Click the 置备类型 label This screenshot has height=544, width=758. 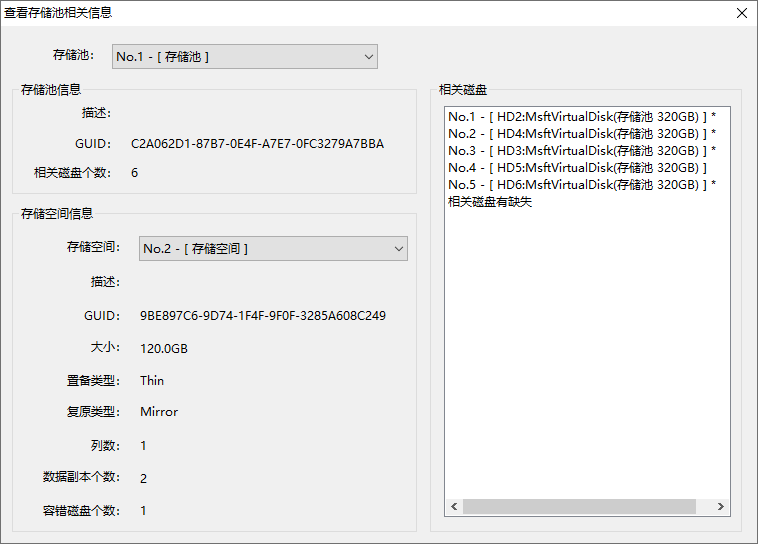click(93, 381)
